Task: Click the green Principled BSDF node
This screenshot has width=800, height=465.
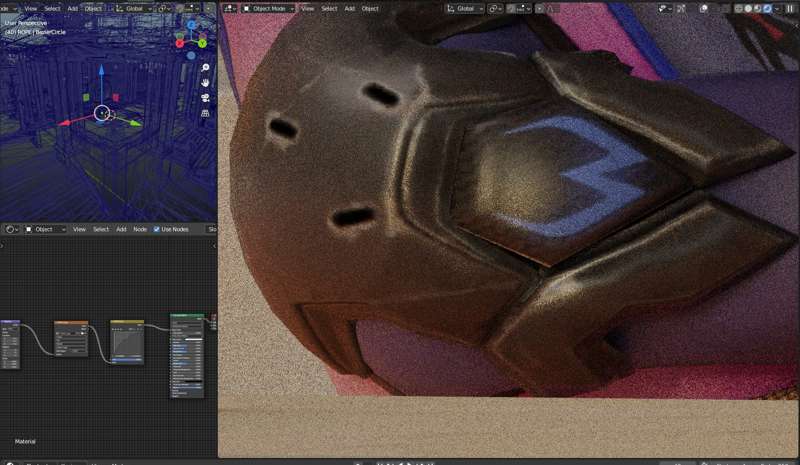Action: (x=187, y=356)
